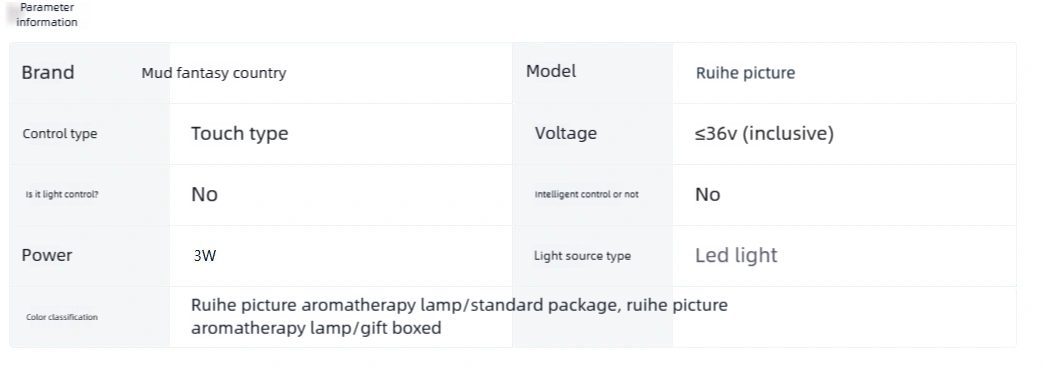This screenshot has width=1044, height=370.
Task: Click the ≤36v (inclusive) voltage value
Action: (x=764, y=133)
